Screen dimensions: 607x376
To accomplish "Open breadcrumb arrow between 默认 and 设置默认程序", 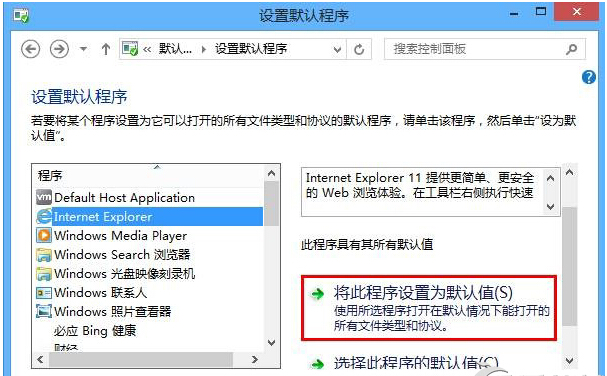I will [204, 50].
